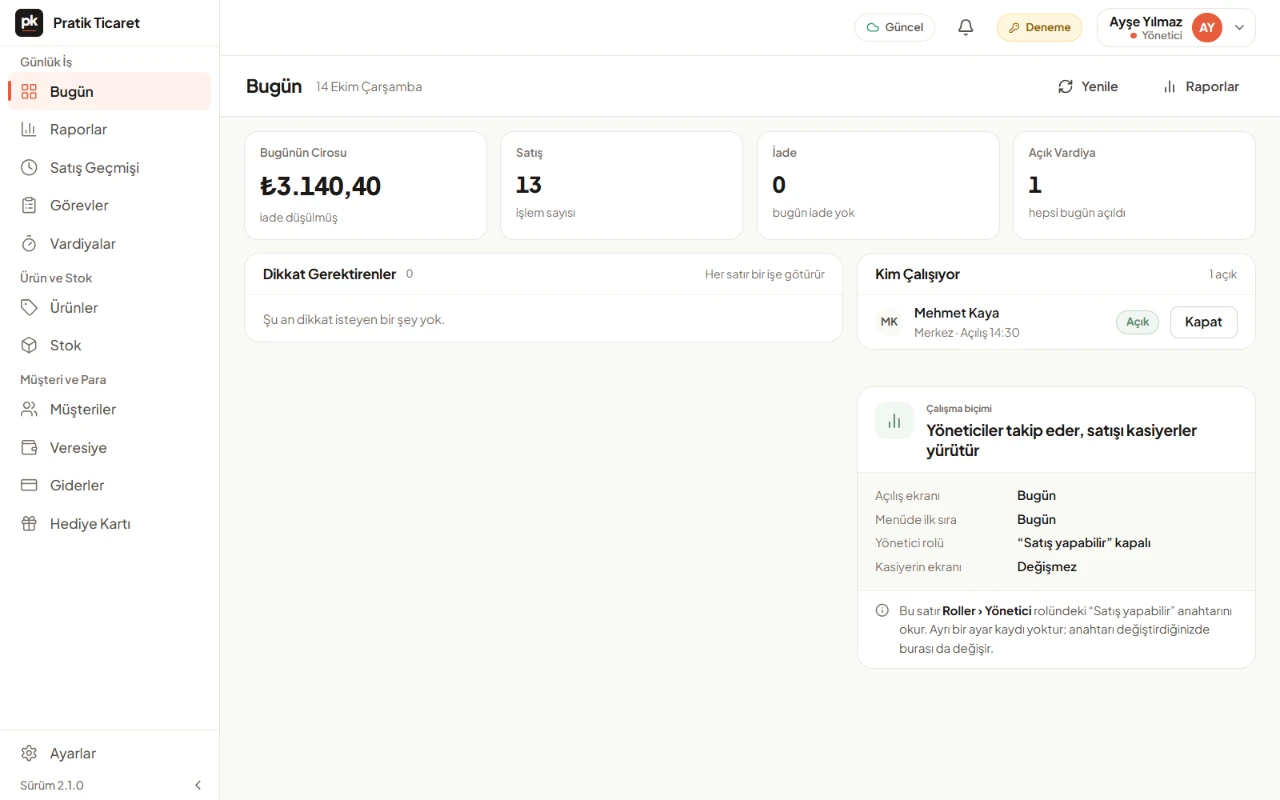Click the Deneme trial badge
The image size is (1280, 800).
pyautogui.click(x=1039, y=27)
